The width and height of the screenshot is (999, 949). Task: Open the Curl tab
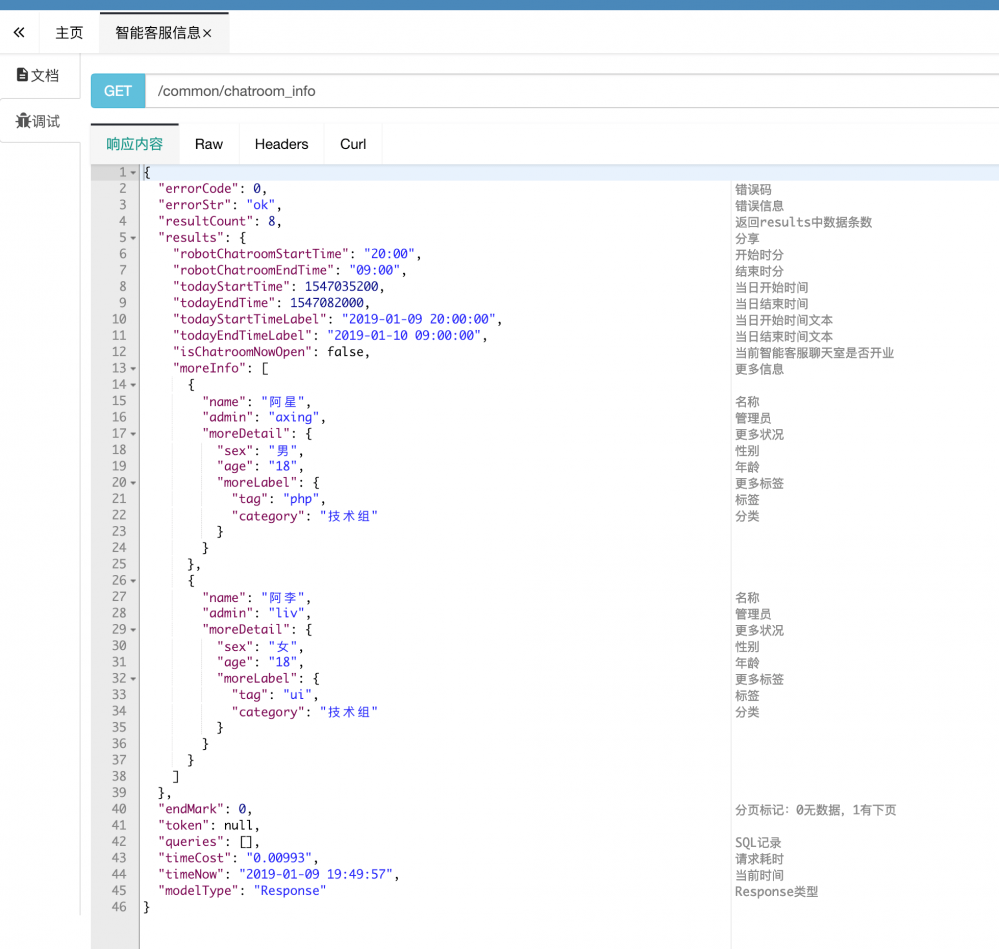pos(352,143)
